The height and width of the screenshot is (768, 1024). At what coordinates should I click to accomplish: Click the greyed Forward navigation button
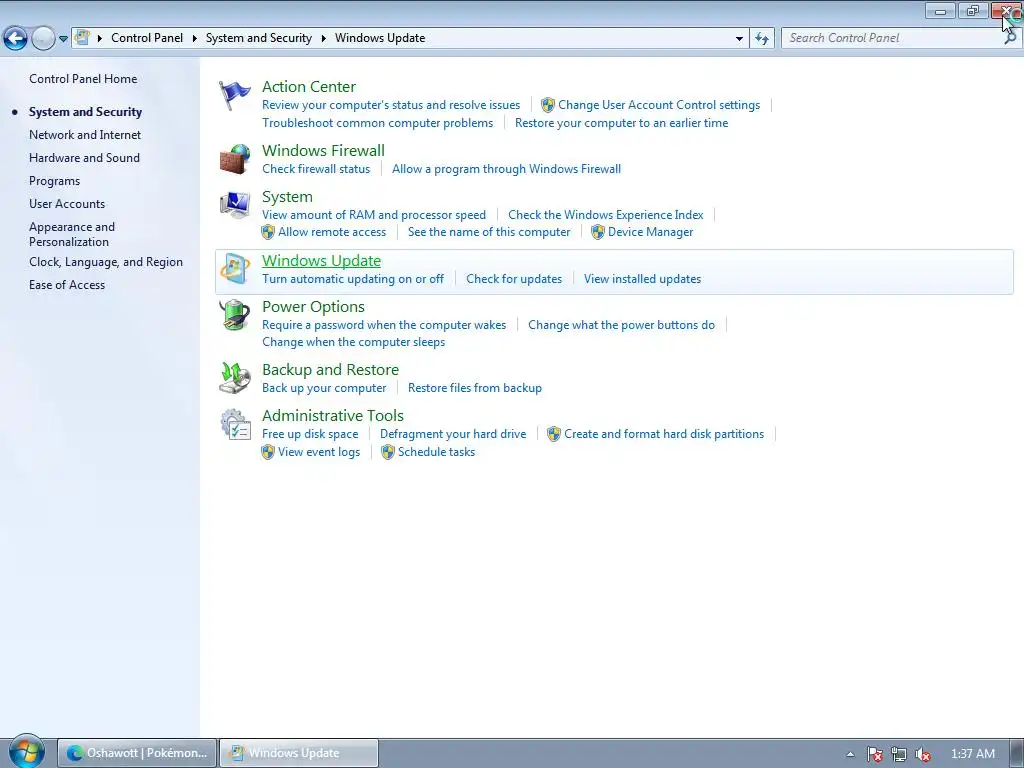[x=43, y=39]
